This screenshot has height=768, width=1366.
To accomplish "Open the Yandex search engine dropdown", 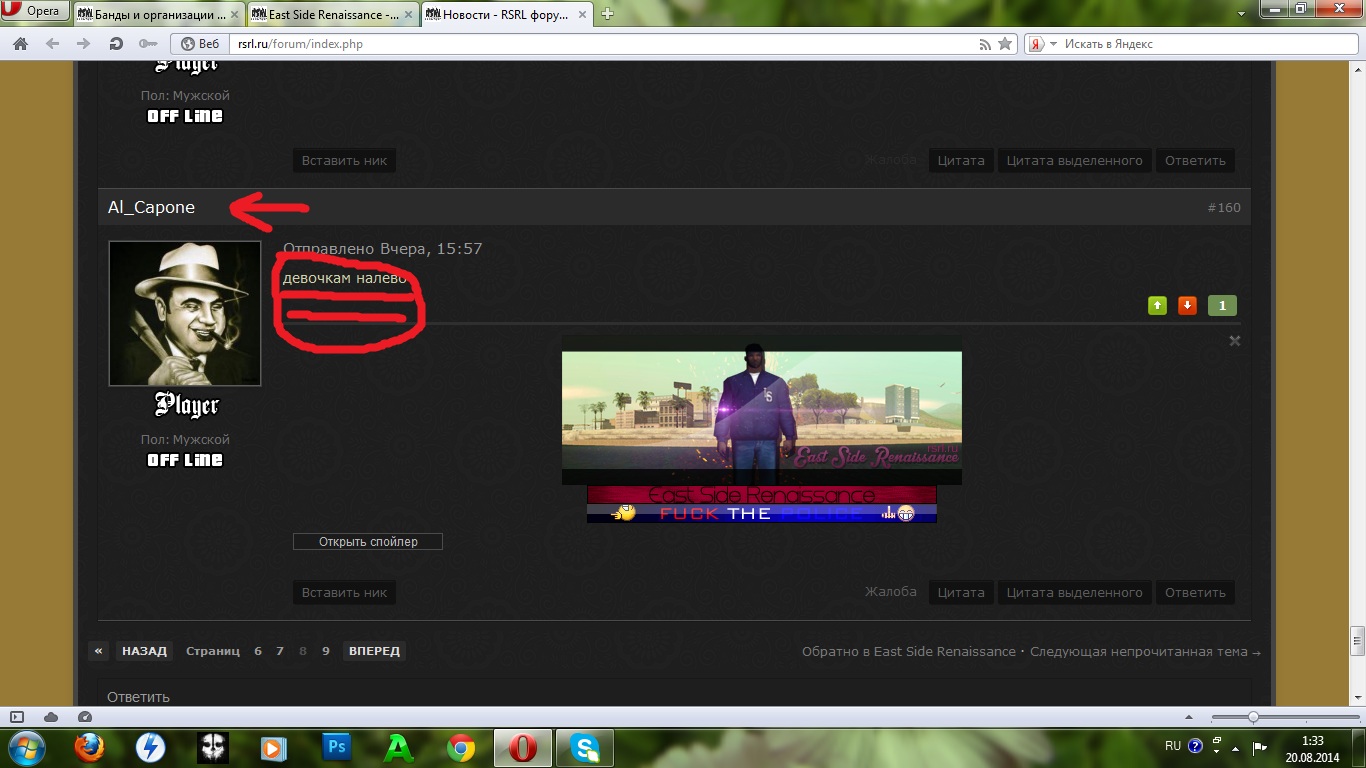I will pyautogui.click(x=1044, y=44).
